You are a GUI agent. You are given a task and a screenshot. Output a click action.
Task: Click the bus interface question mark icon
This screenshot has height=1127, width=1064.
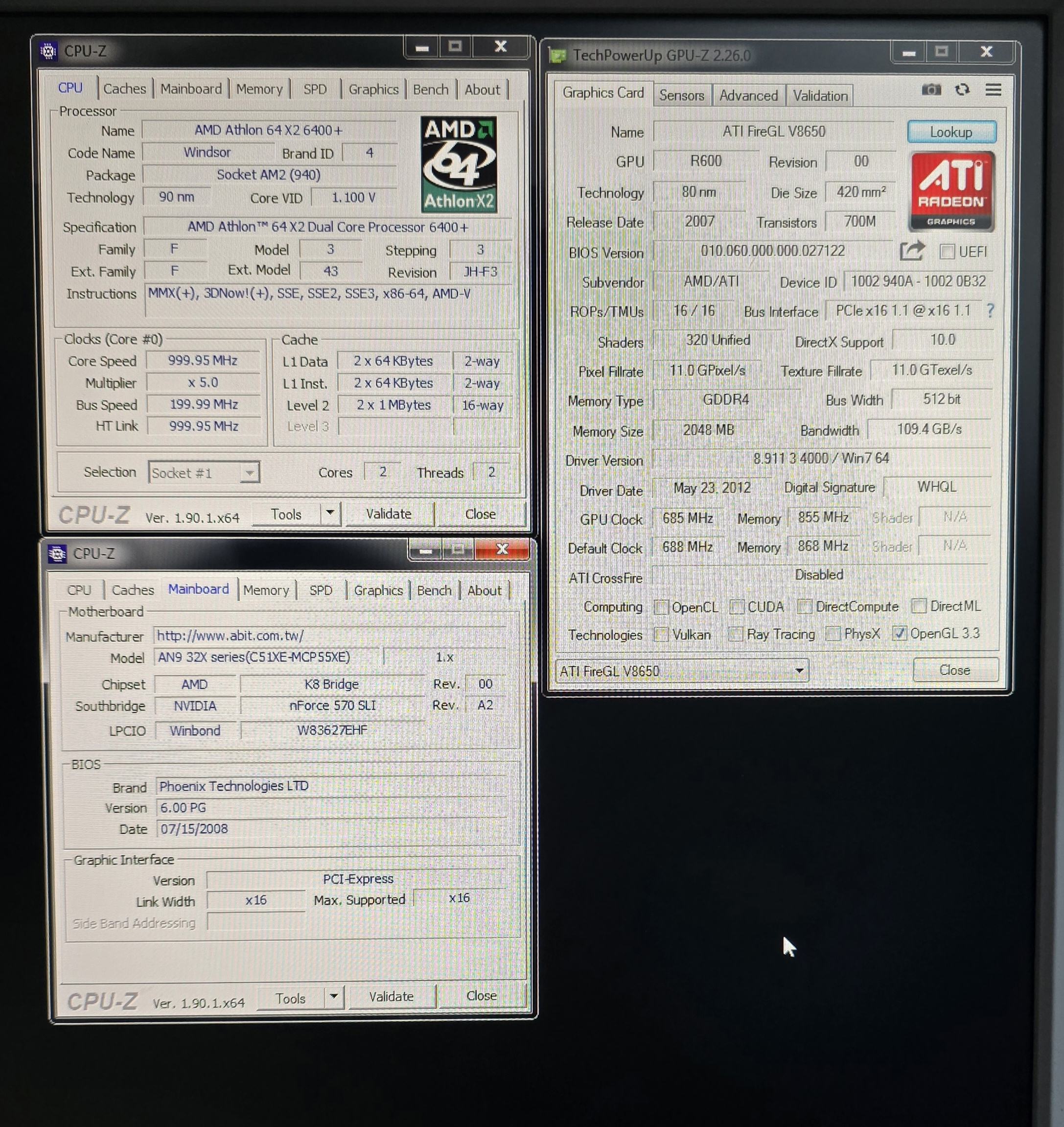pos(990,310)
